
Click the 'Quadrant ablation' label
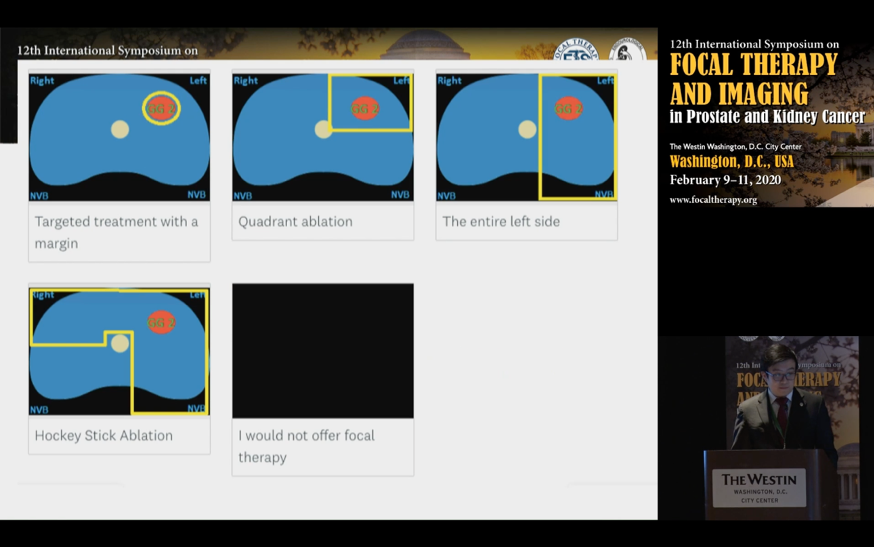pyautogui.click(x=295, y=221)
